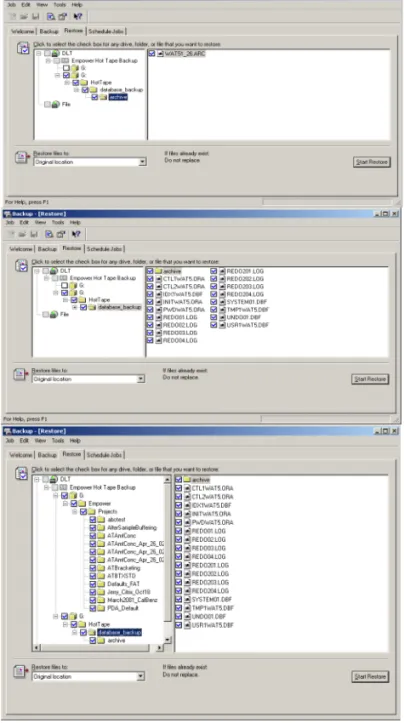Screen dimensions: 404x723
Task: Click the File media icon in middle window tree
Action: [53, 314]
